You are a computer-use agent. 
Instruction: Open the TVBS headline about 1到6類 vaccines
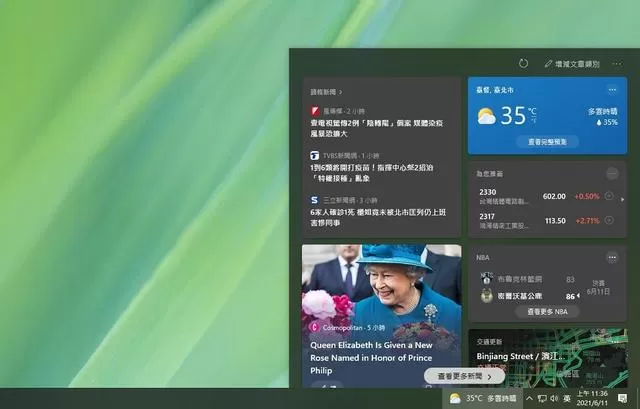click(x=371, y=173)
